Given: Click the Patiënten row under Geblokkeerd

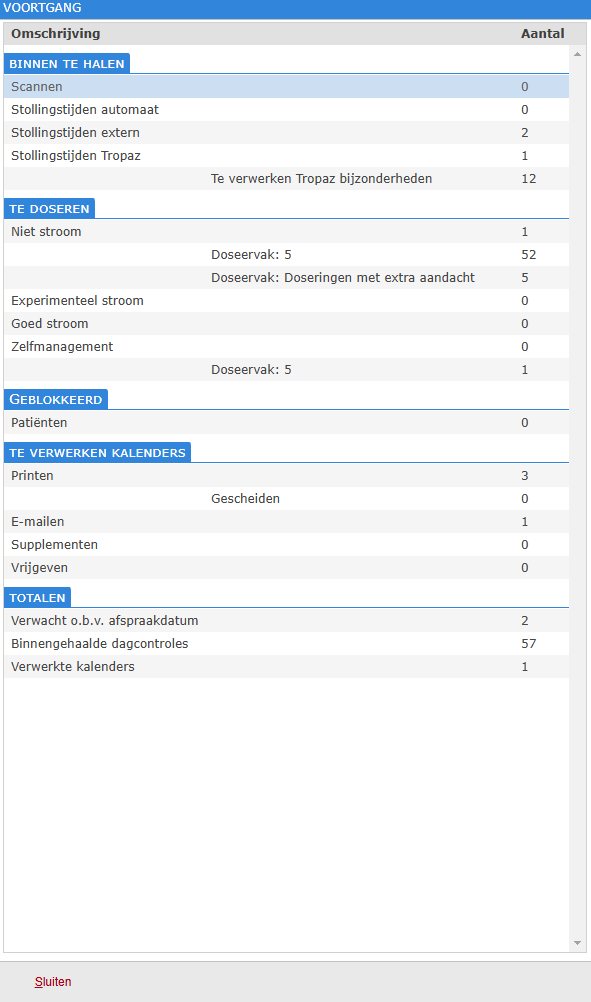Looking at the screenshot, I should [286, 422].
